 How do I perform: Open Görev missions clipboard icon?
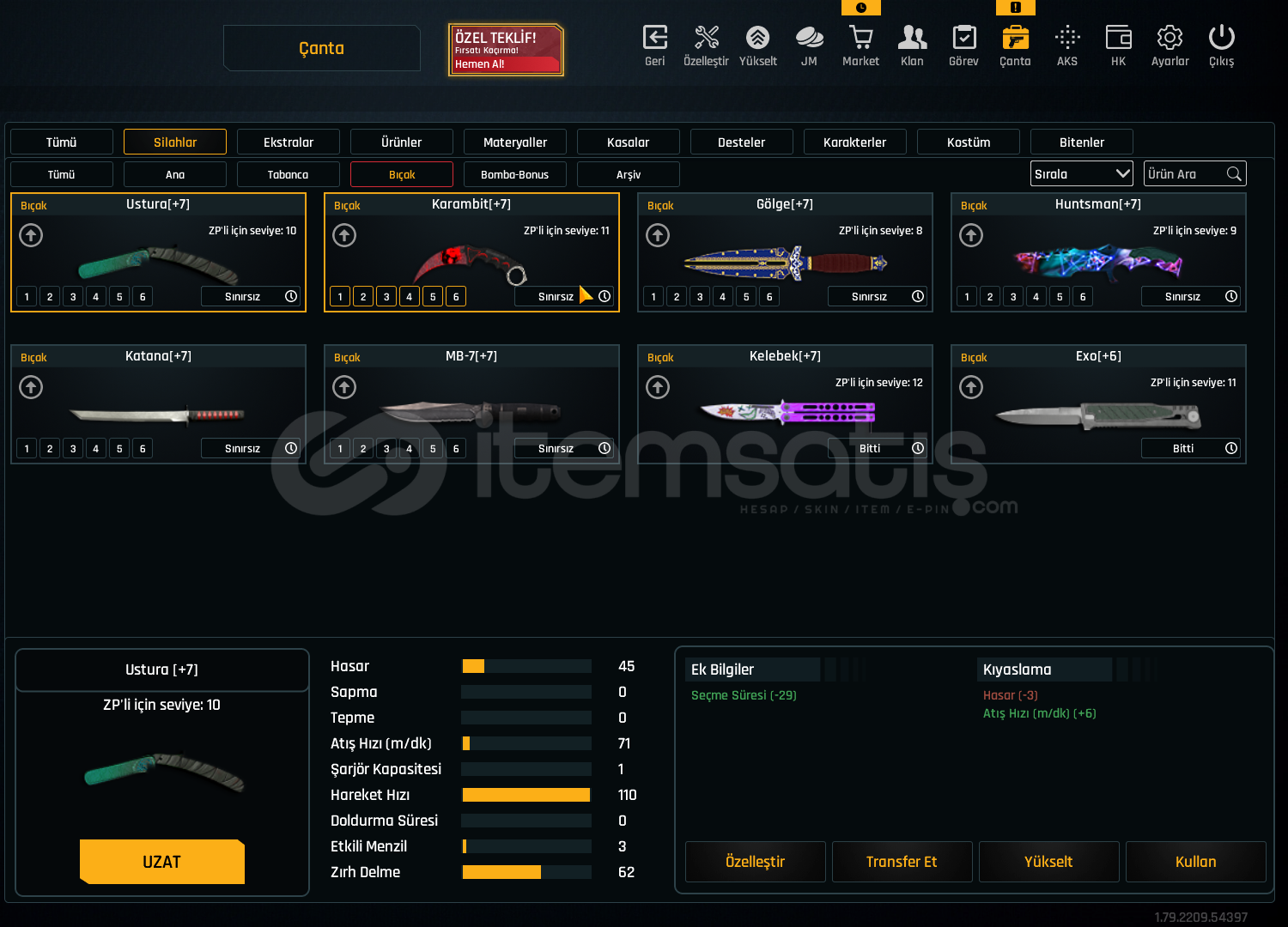click(x=963, y=39)
